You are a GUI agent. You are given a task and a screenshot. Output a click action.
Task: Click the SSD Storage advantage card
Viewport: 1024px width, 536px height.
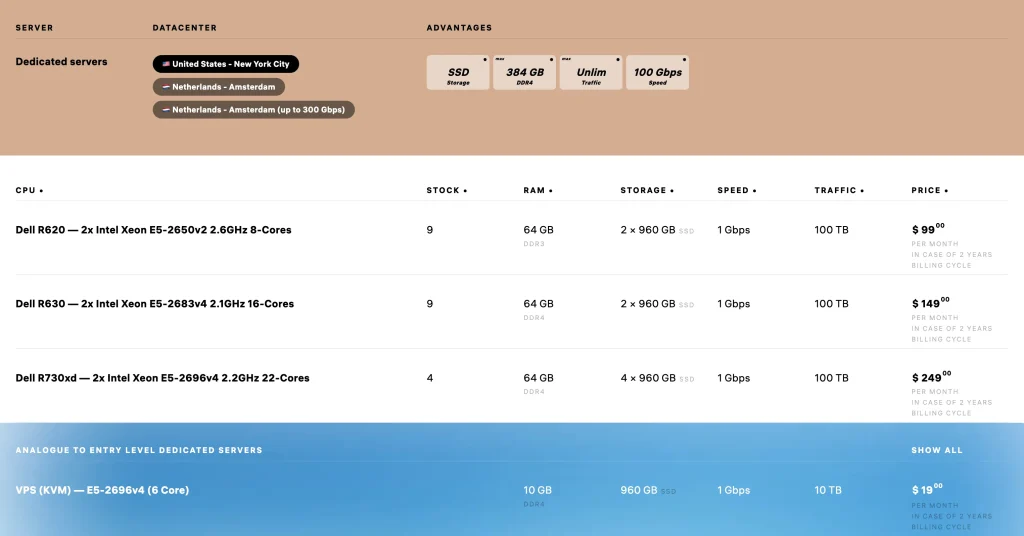[458, 72]
